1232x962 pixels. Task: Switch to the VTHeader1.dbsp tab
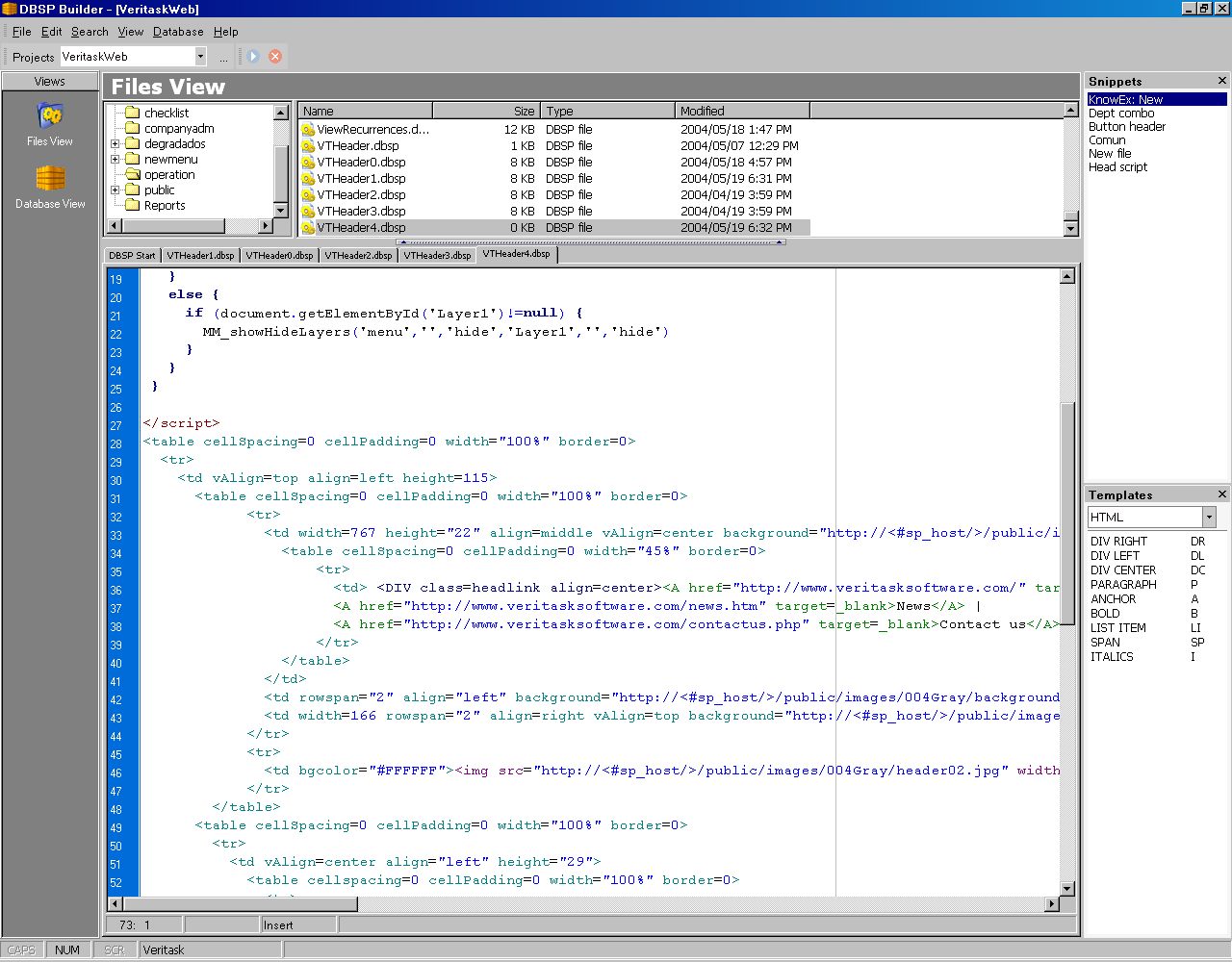pyautogui.click(x=200, y=256)
